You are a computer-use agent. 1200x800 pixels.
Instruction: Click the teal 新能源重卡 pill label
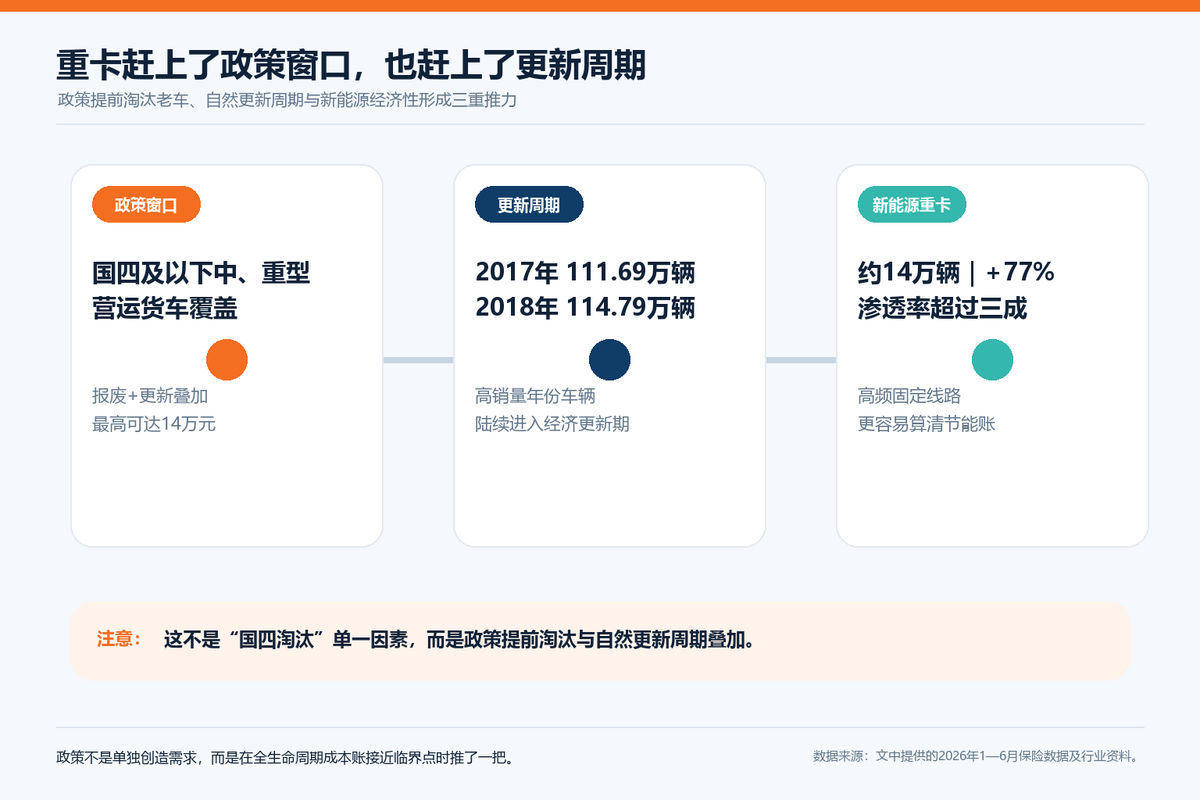point(912,205)
